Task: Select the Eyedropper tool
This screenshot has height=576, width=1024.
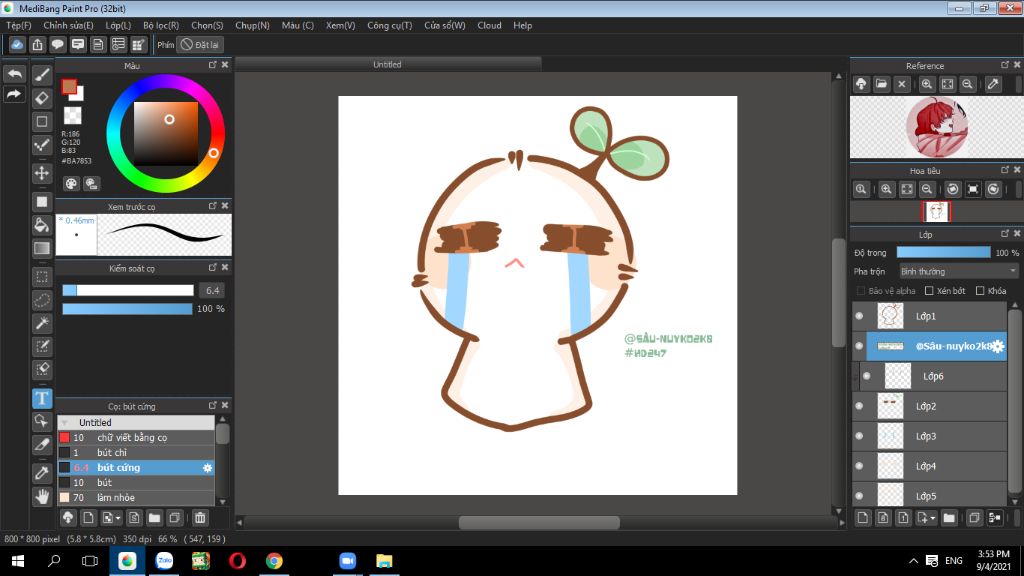Action: click(42, 473)
